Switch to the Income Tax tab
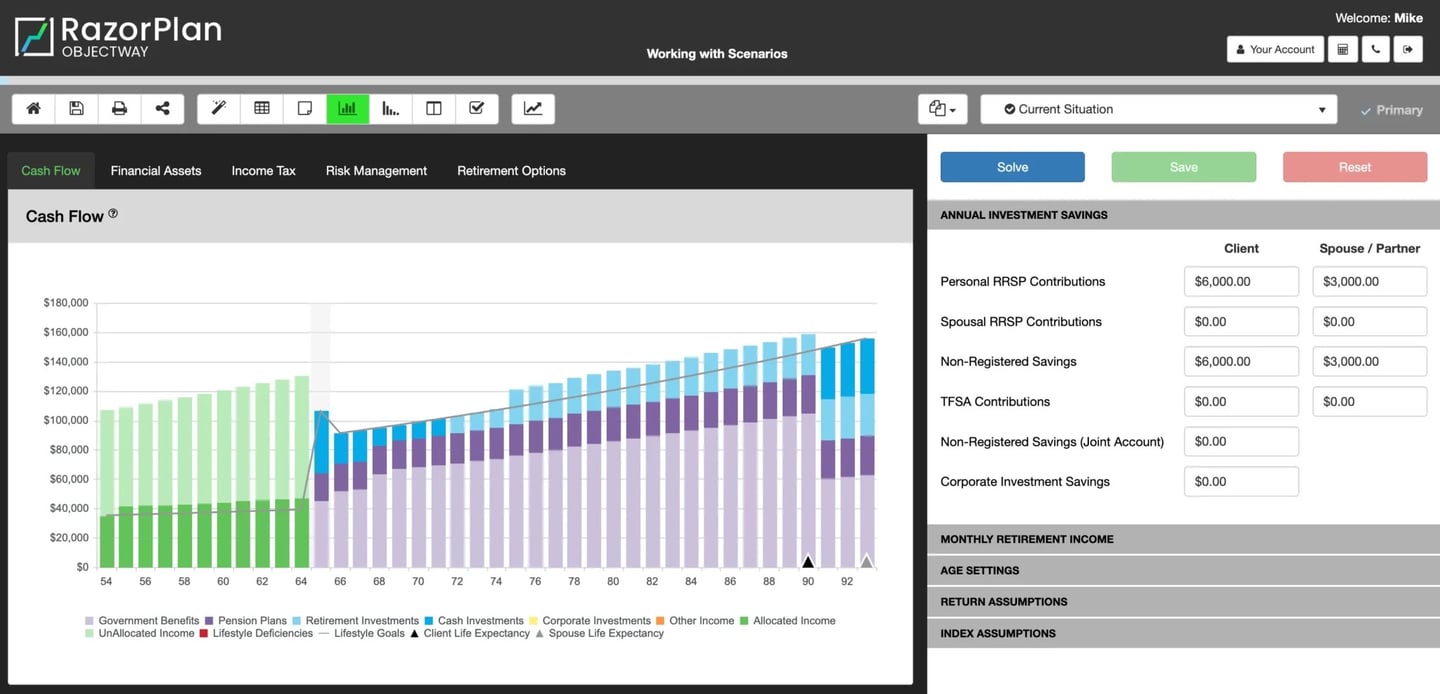The height and width of the screenshot is (694, 1440). (264, 171)
